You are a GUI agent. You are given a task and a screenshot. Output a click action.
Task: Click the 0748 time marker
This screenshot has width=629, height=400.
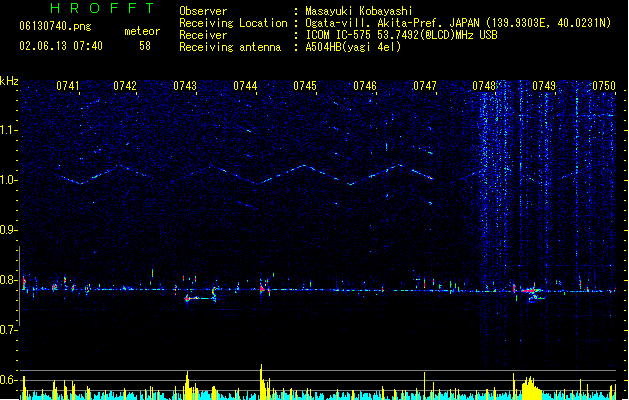[x=484, y=86]
